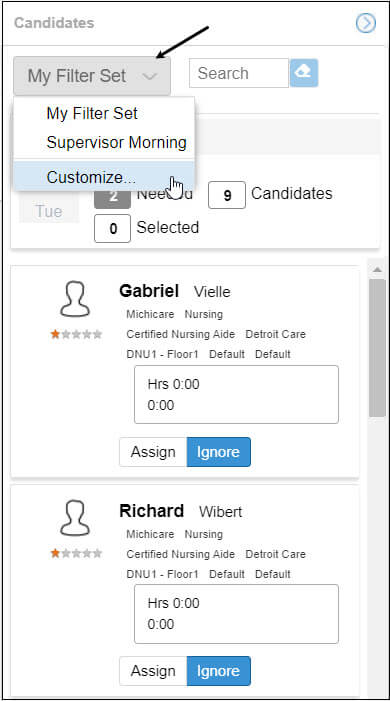Viewport: 390px width, 701px height.
Task: Assign Richard Wibert to the shift
Action: [x=153, y=671]
